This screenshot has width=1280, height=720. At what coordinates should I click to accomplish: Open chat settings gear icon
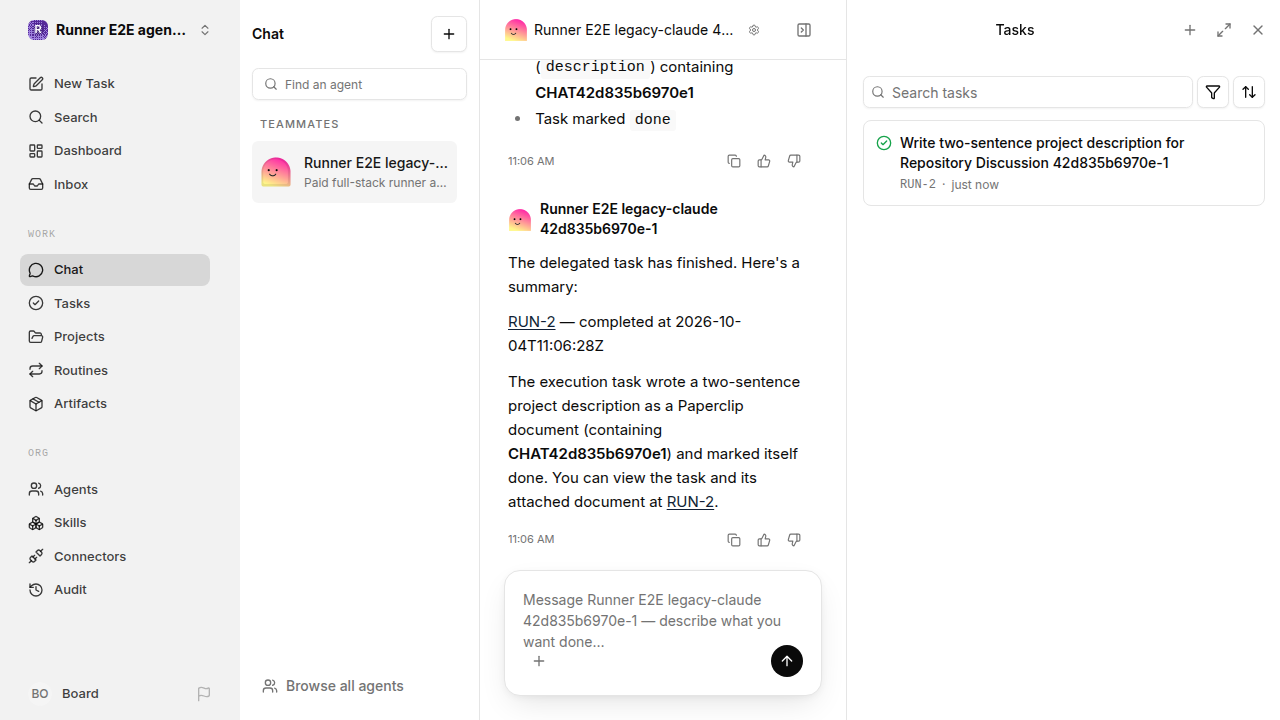754,30
